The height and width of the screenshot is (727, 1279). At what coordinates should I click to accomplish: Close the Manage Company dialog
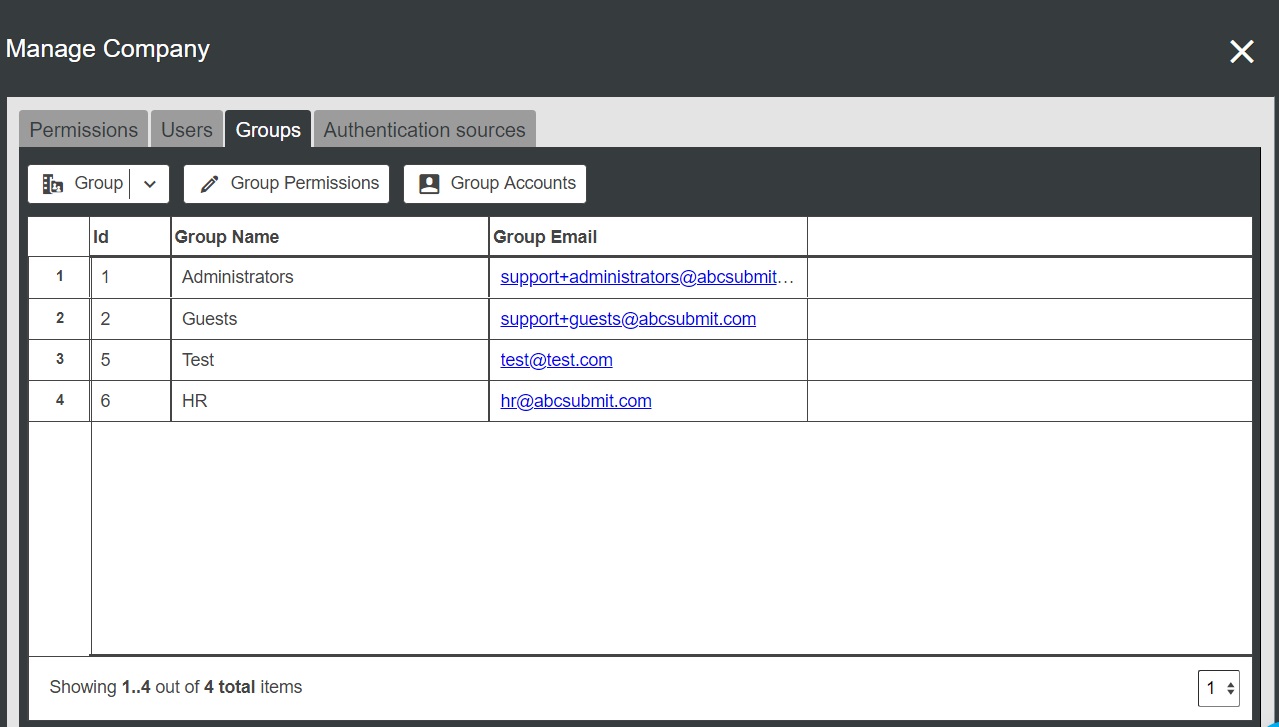click(1241, 52)
